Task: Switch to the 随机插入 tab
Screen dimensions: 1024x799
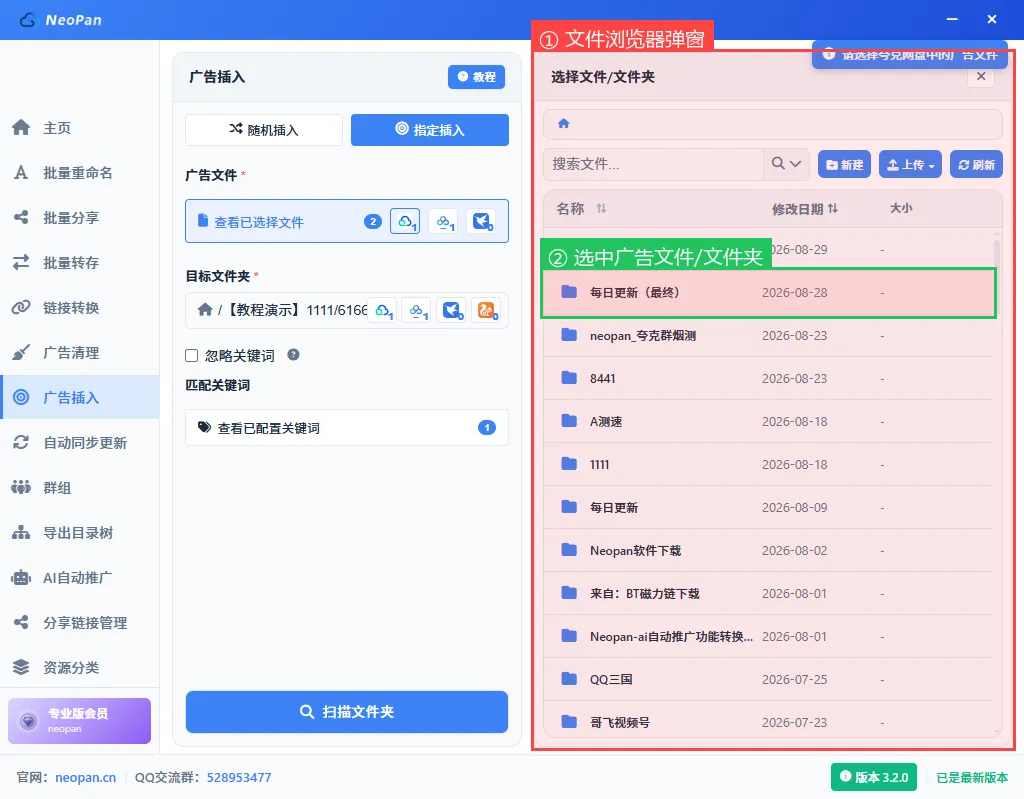Action: coord(264,130)
